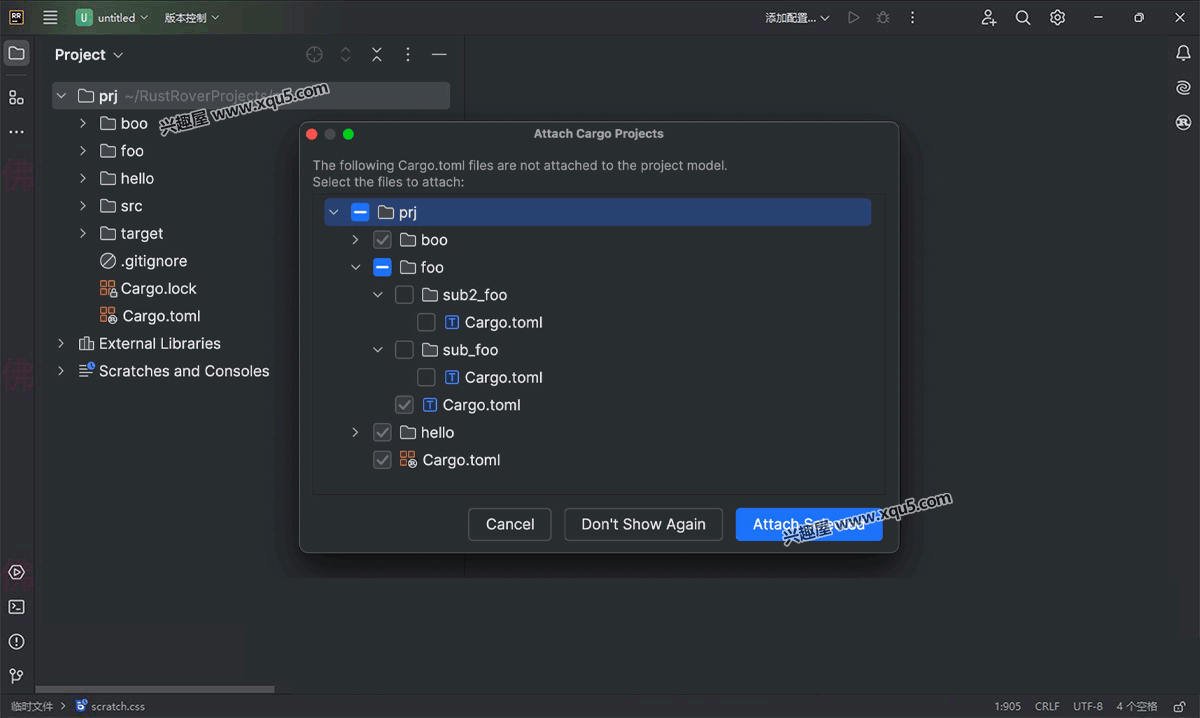Click the UTF-8 encoding indicator
The width and height of the screenshot is (1200, 718).
point(1088,706)
